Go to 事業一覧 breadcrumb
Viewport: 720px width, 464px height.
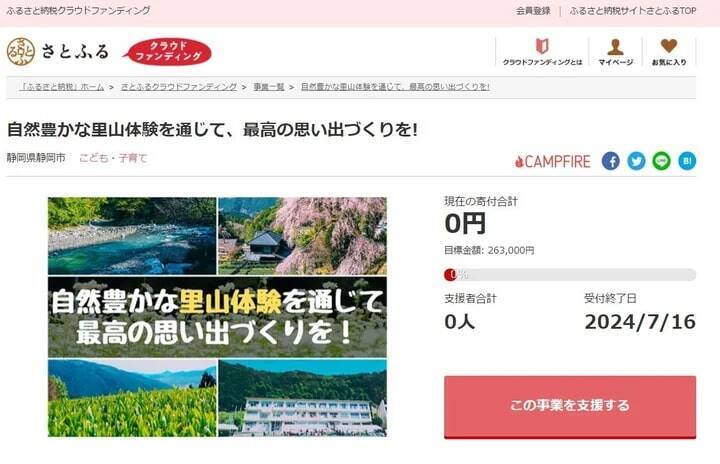[x=269, y=87]
